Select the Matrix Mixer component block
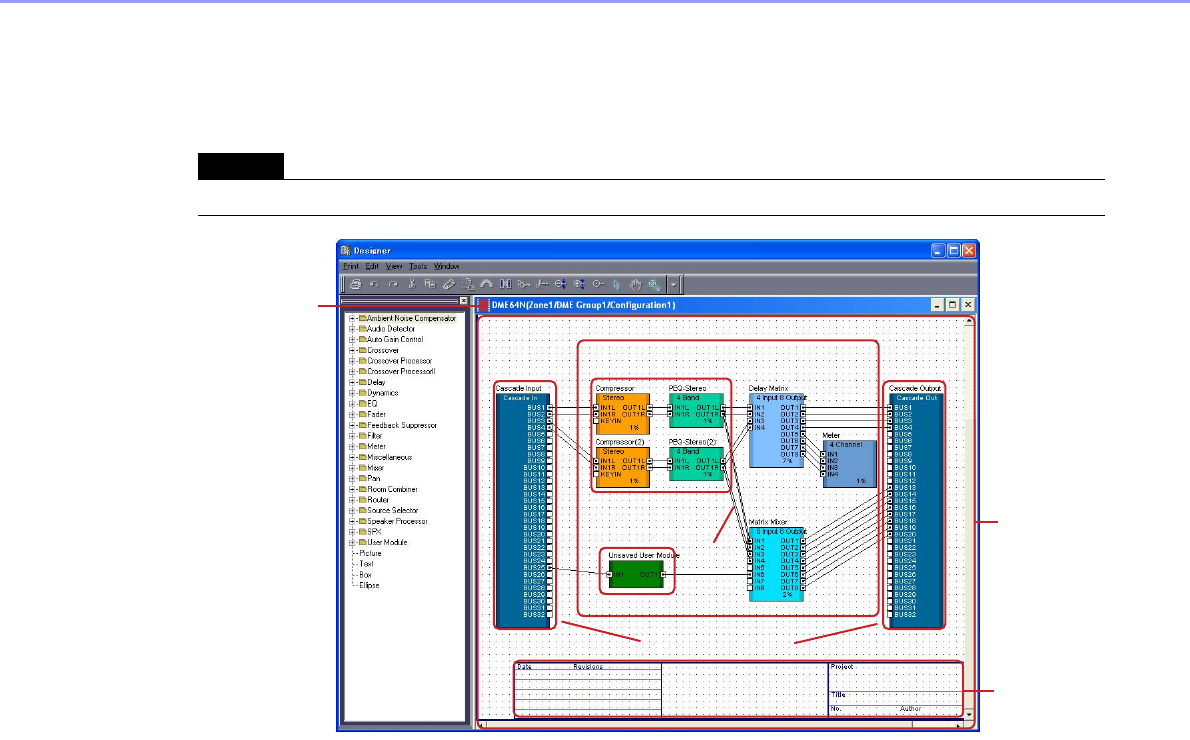1190x740 pixels. pyautogui.click(x=776, y=564)
